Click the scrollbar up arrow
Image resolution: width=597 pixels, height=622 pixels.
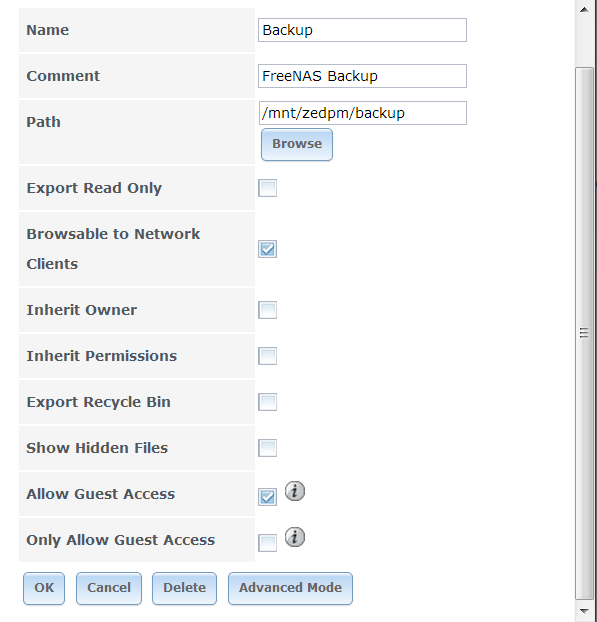[x=584, y=10]
